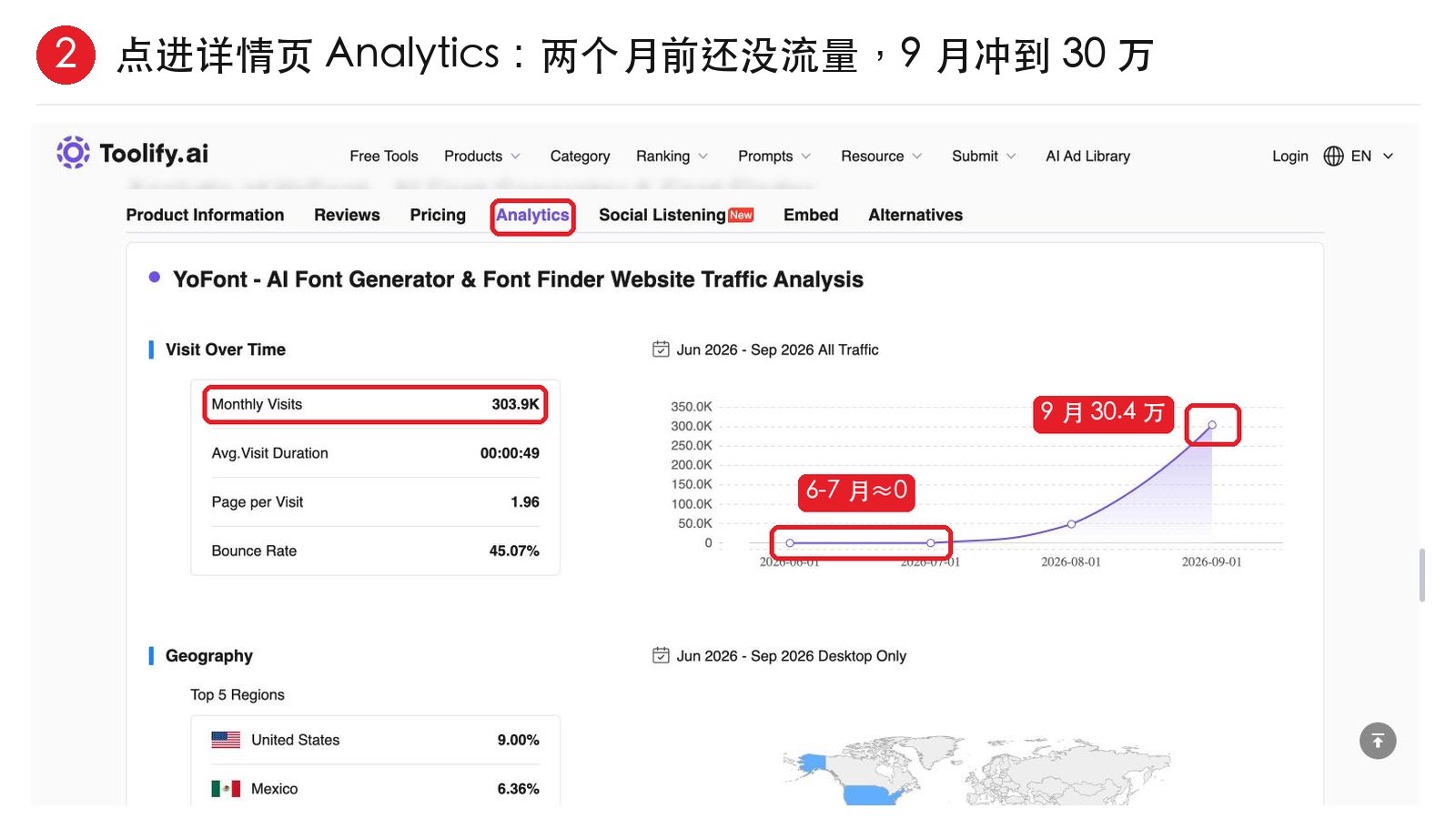Click the Toolify.ai gear logo
The height and width of the screenshot is (819, 1456).
(x=73, y=153)
